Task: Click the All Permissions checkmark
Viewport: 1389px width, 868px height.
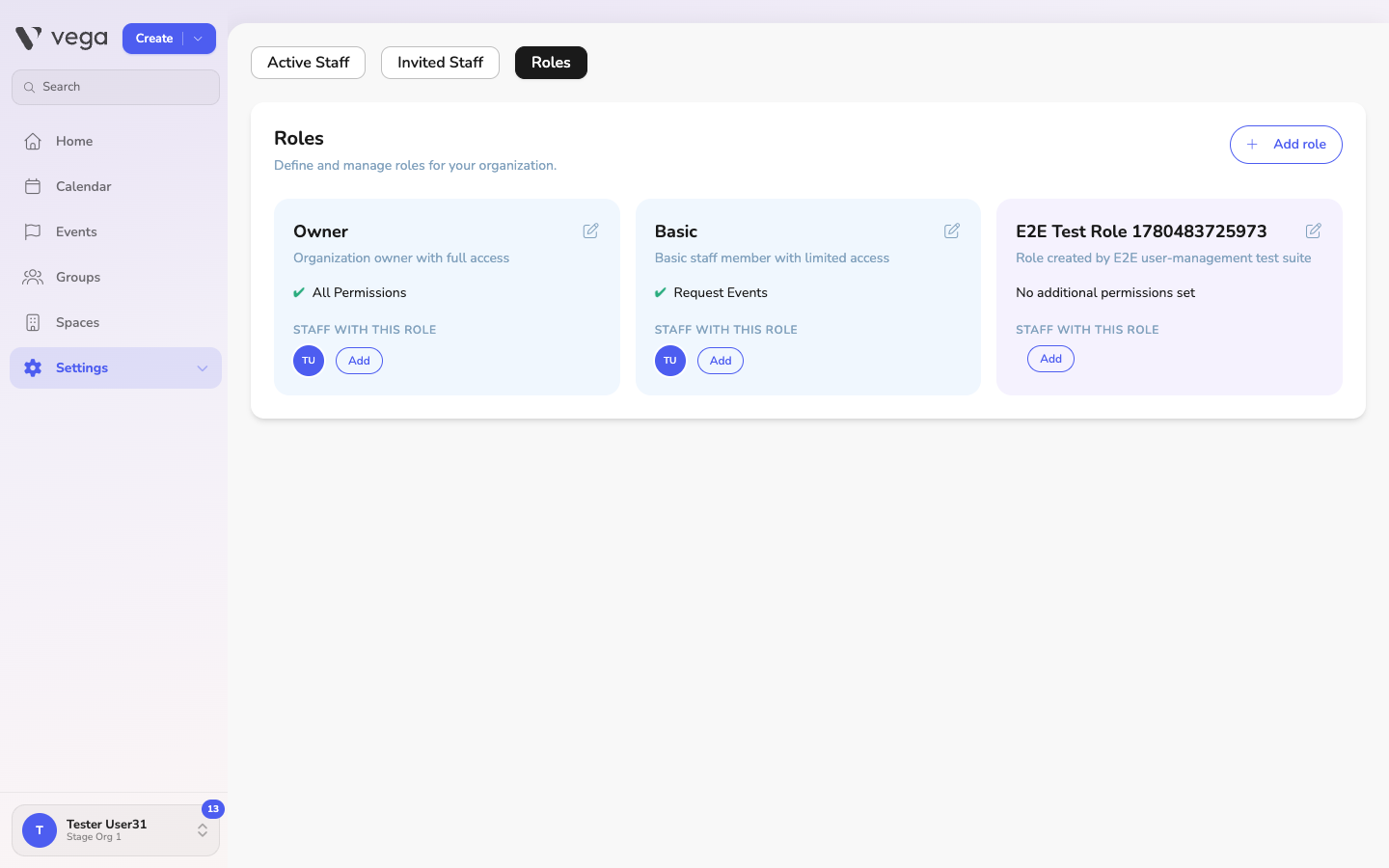Action: pos(299,293)
